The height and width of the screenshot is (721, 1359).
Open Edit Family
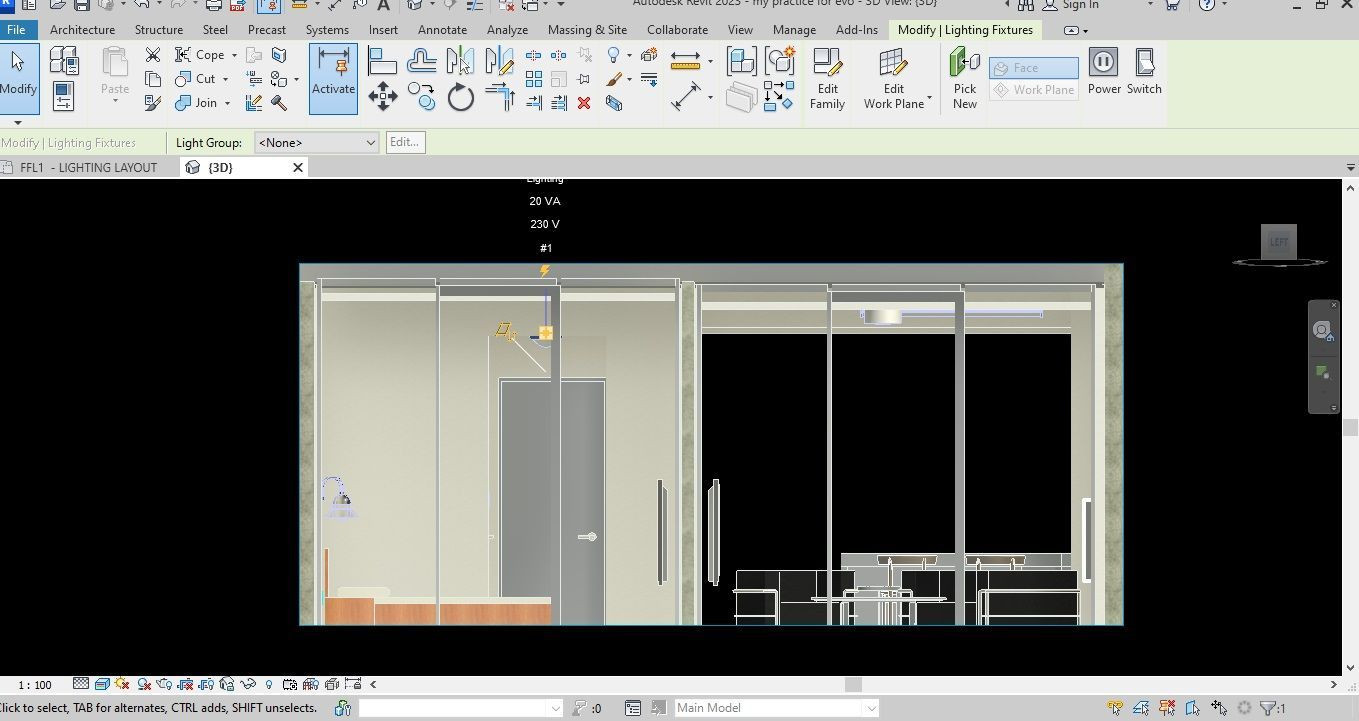click(x=827, y=78)
